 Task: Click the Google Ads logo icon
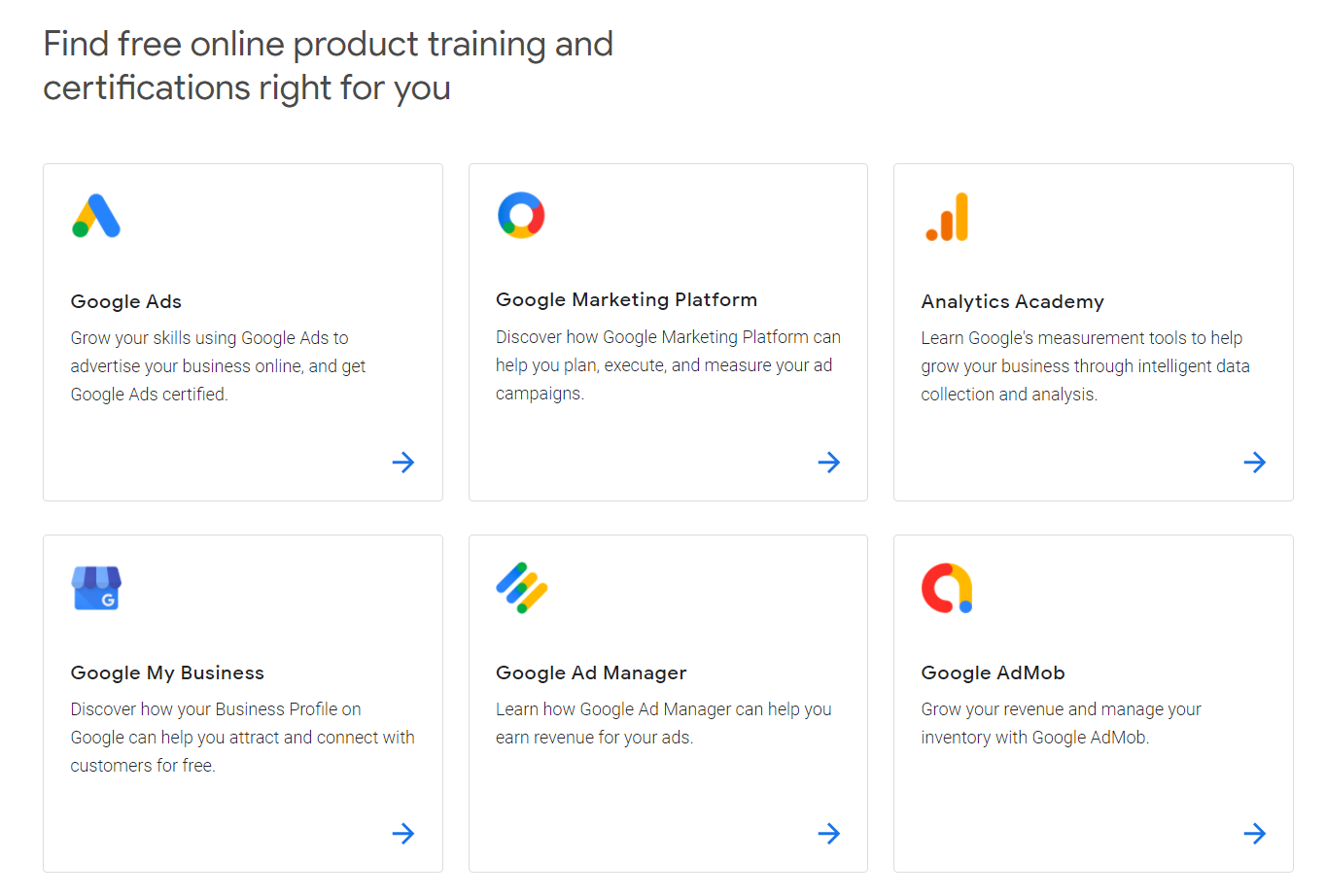tap(96, 216)
